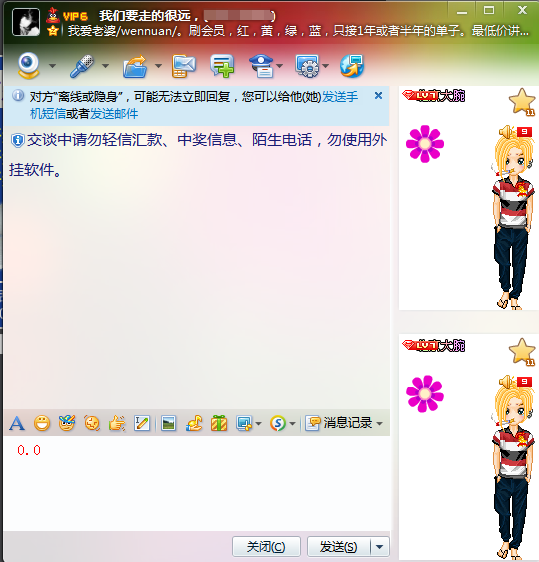Open the send button options dropdown arrow
The image size is (539, 562).
[380, 547]
